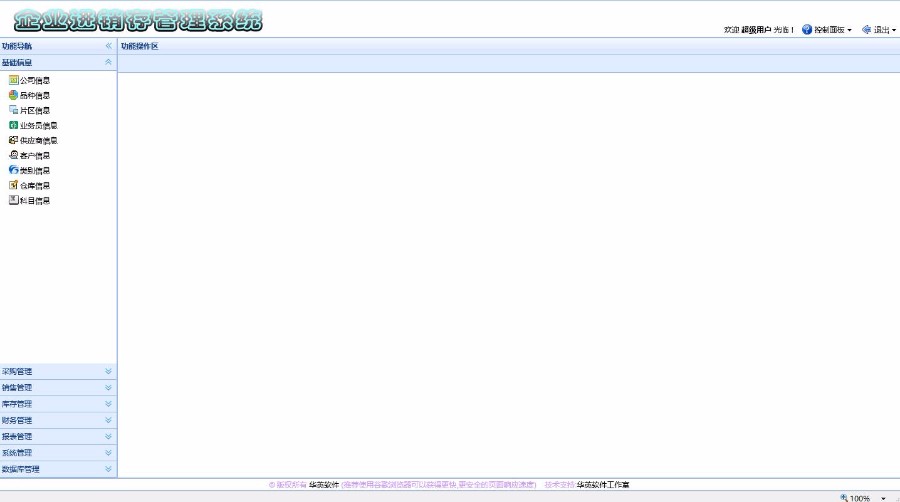Open 品种信息 via its pie-chart icon

tap(13, 95)
